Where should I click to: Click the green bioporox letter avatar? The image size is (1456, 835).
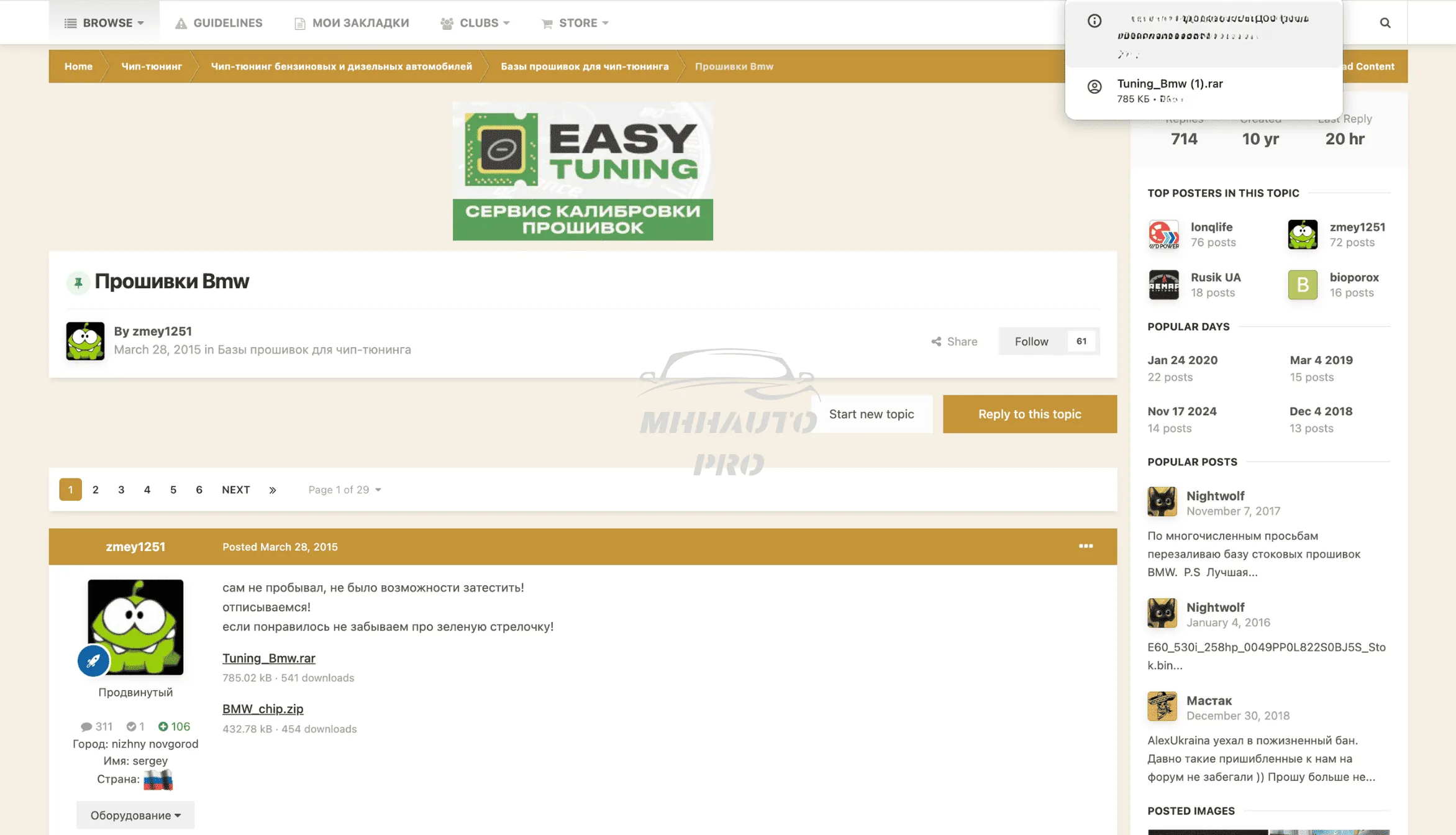1302,285
